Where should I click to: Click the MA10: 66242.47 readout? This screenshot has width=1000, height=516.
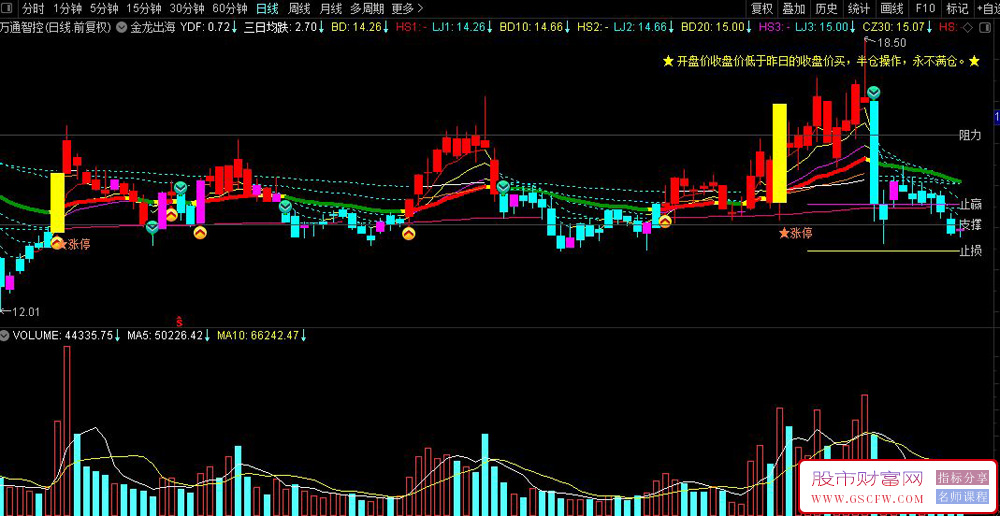(x=262, y=334)
